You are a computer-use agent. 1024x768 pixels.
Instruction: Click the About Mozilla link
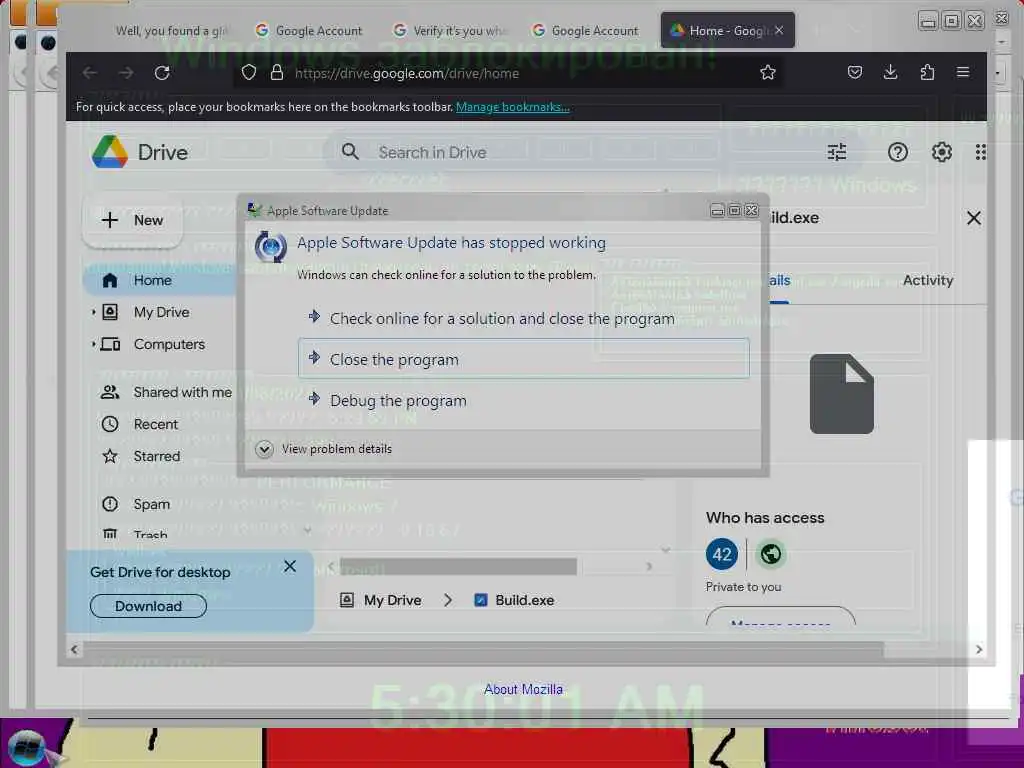[x=523, y=689]
